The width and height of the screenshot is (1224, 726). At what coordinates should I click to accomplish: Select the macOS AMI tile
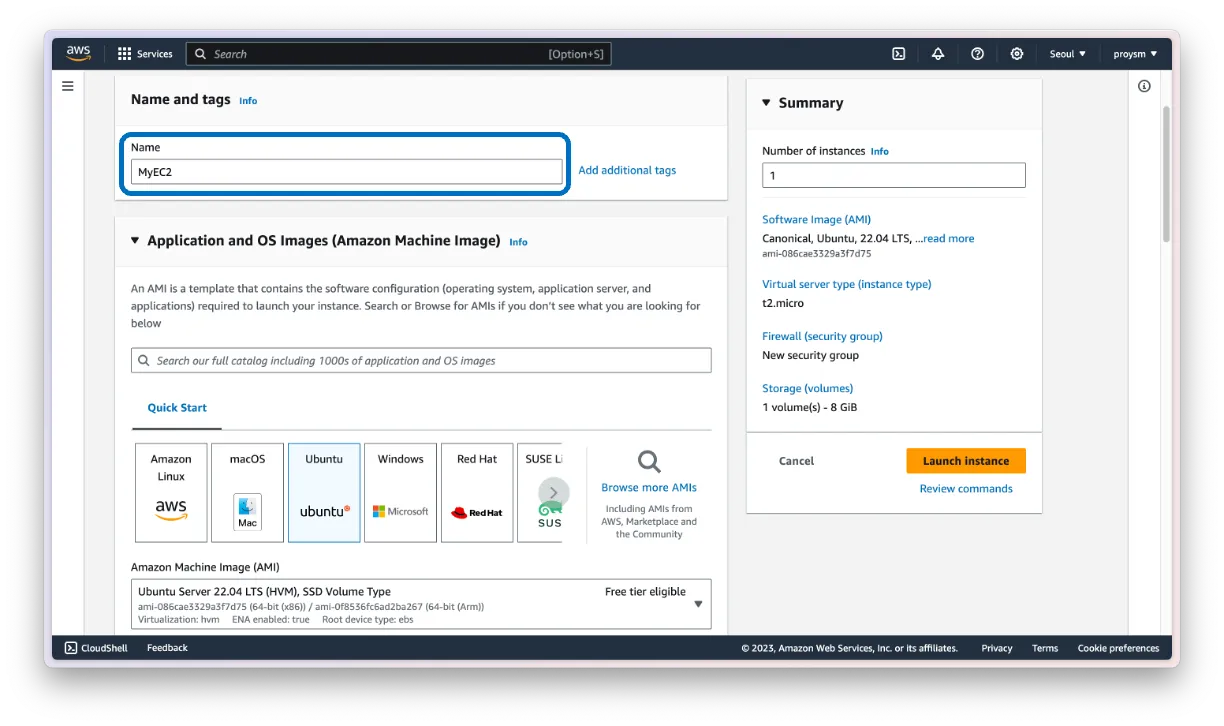[247, 493]
